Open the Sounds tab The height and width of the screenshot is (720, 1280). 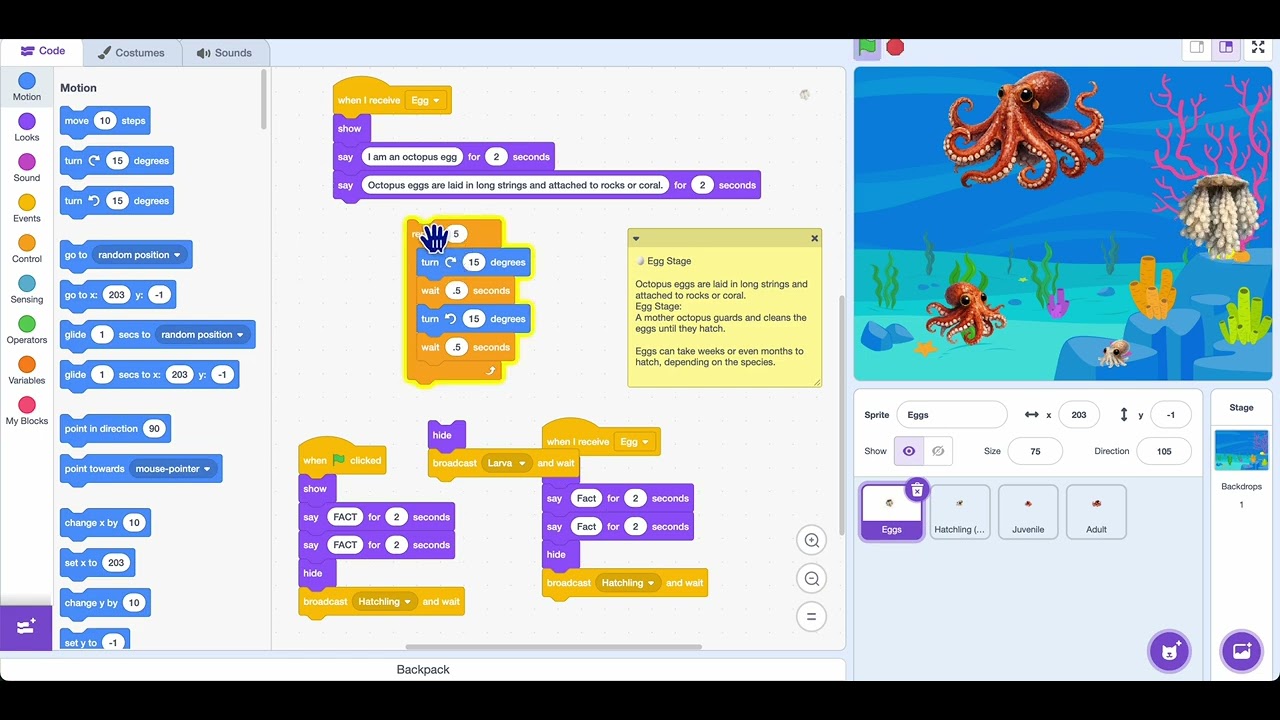(x=224, y=53)
